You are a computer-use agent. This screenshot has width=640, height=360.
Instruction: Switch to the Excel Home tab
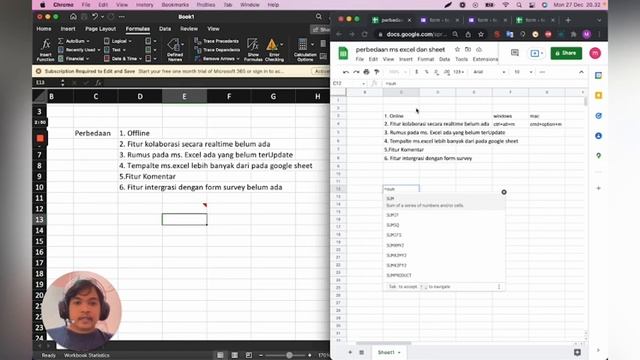point(44,29)
